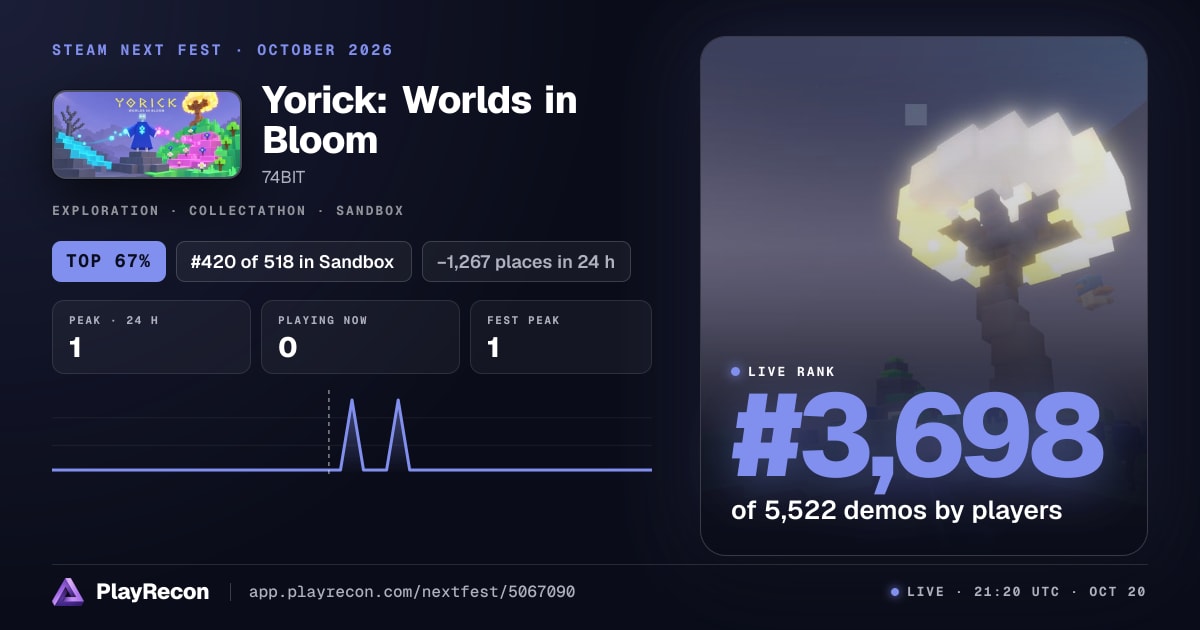Viewport: 1200px width, 630px height.
Task: Click the Steam Next Fest October 2026 header
Action: 222,50
